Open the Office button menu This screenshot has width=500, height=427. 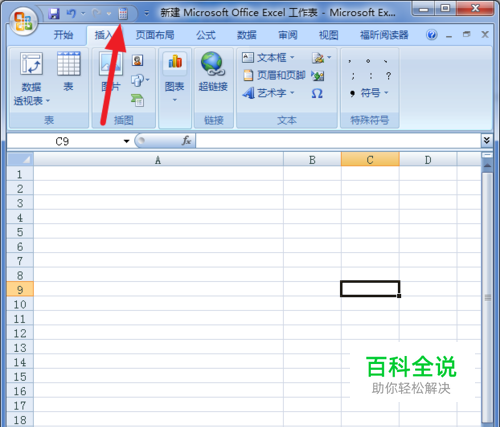click(23, 21)
